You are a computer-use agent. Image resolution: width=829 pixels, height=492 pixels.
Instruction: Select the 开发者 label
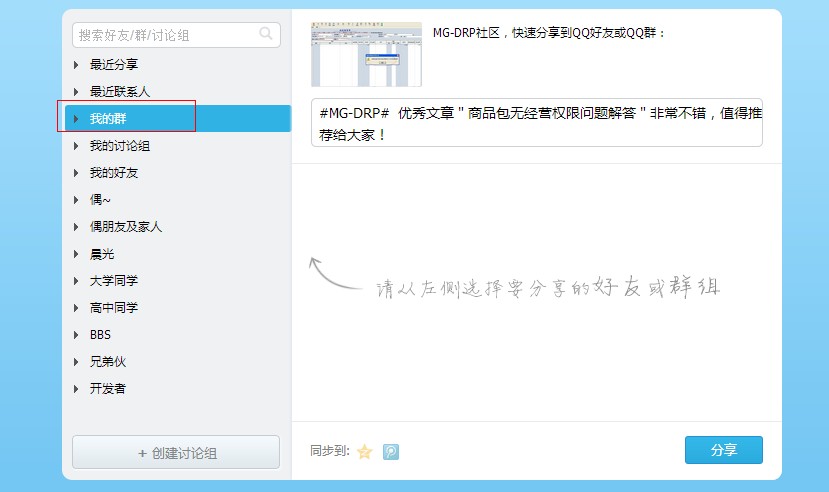[x=108, y=388]
